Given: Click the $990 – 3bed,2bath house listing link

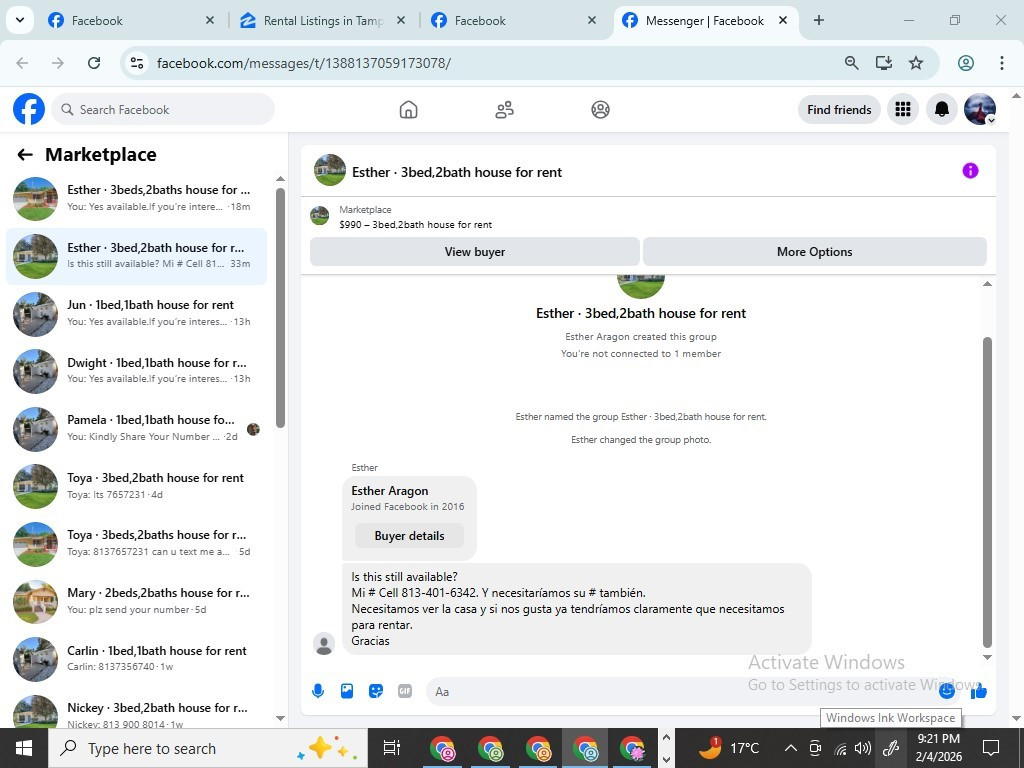Looking at the screenshot, I should click(415, 225).
